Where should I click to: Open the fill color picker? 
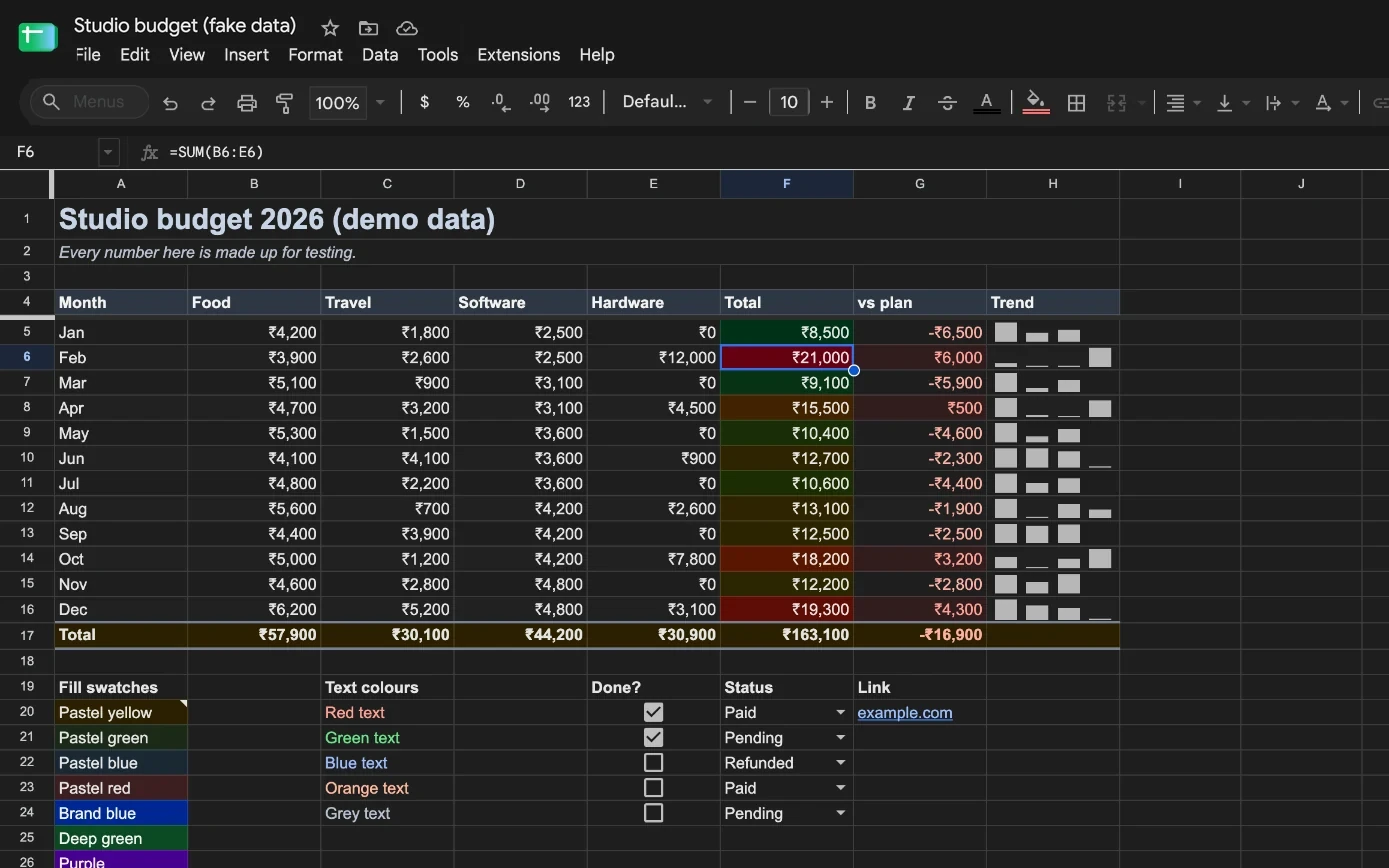click(1036, 103)
